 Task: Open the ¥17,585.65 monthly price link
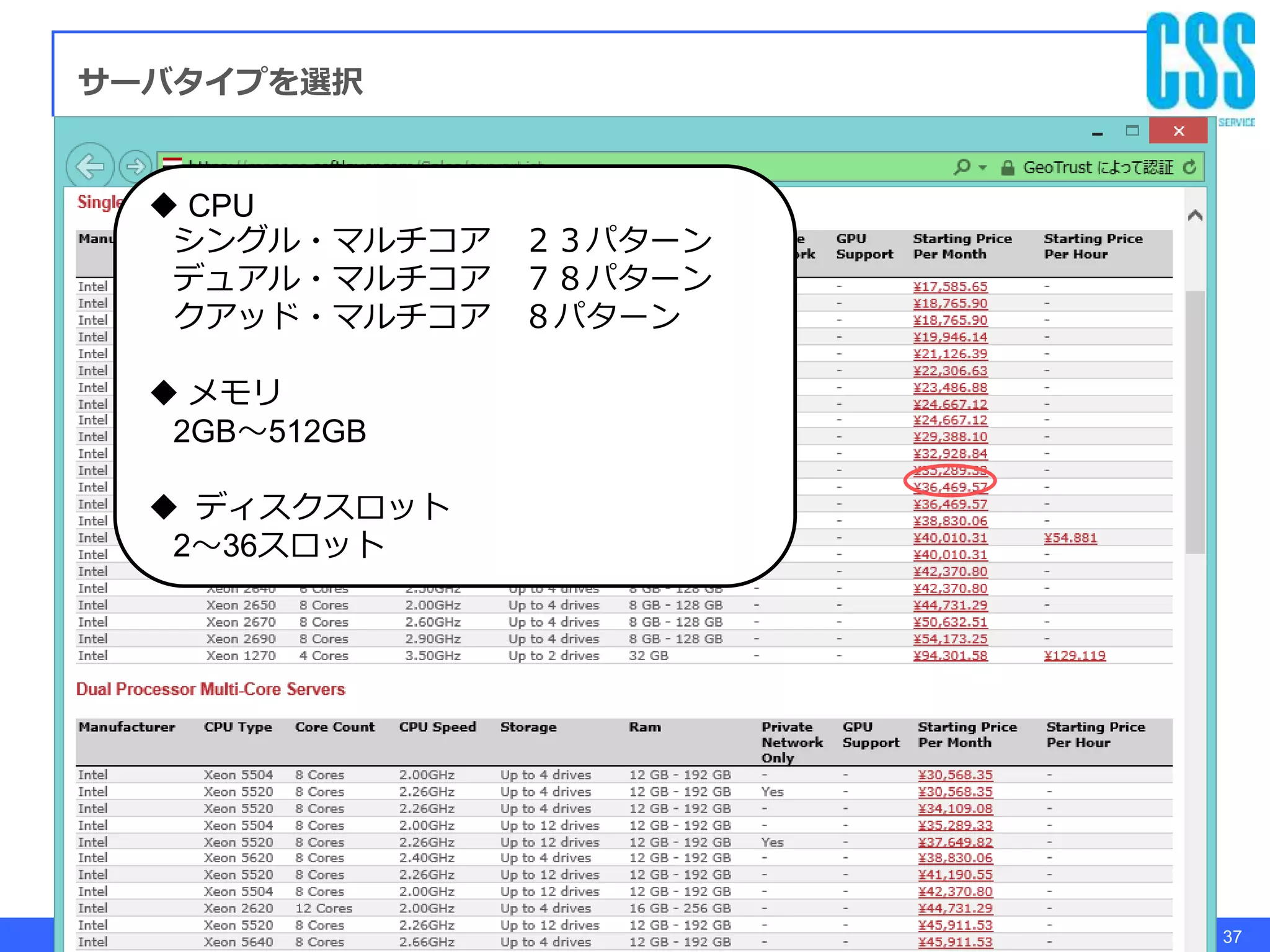[x=950, y=286]
